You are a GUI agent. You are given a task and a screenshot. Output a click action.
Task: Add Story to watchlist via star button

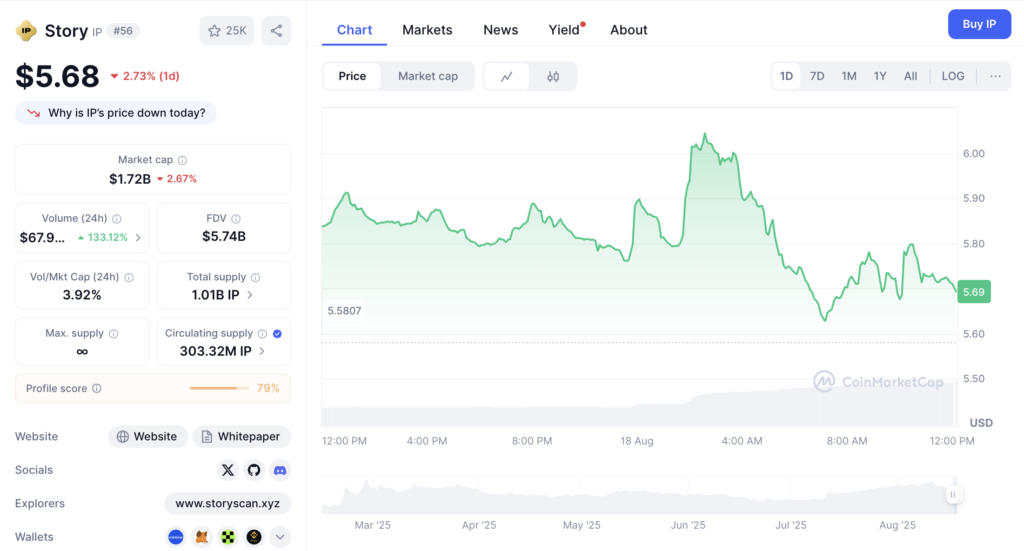(x=227, y=31)
